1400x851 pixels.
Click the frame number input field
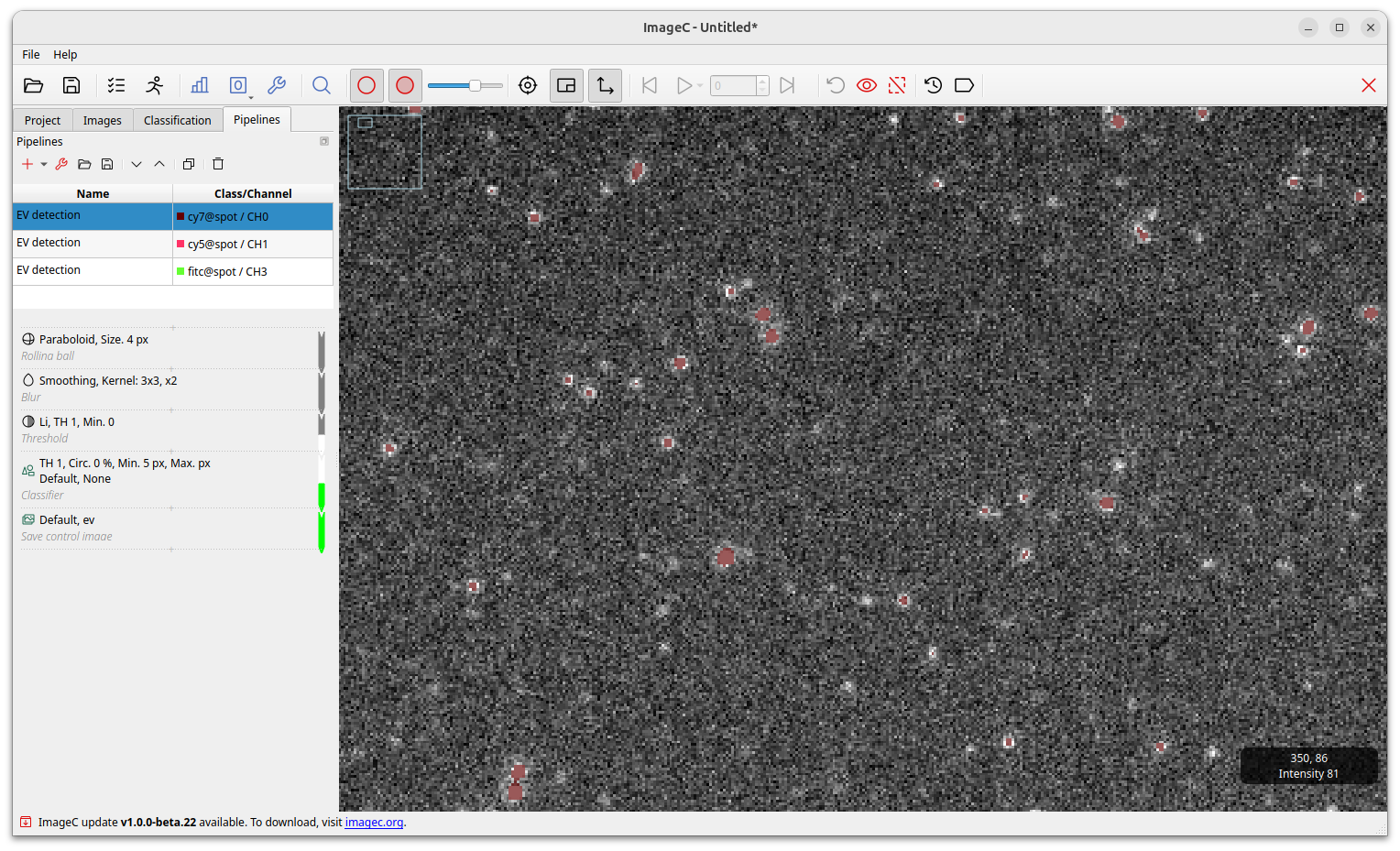point(733,85)
